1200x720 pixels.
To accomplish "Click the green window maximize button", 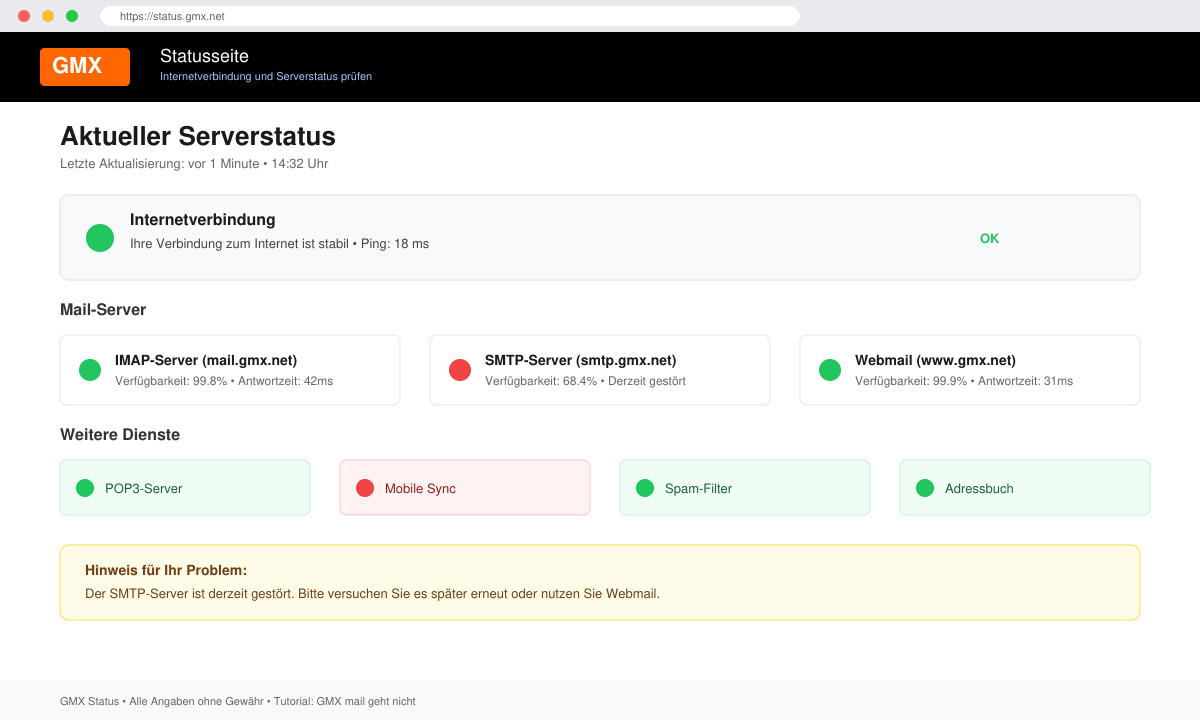I will (x=72, y=16).
